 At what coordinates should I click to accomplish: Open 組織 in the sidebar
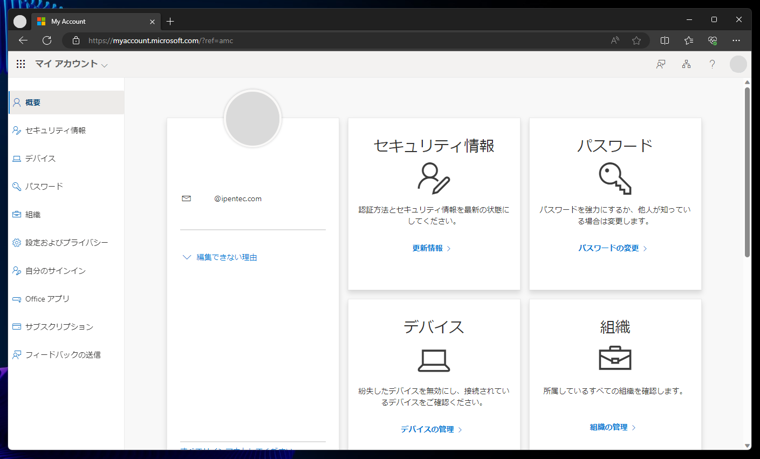[66, 214]
